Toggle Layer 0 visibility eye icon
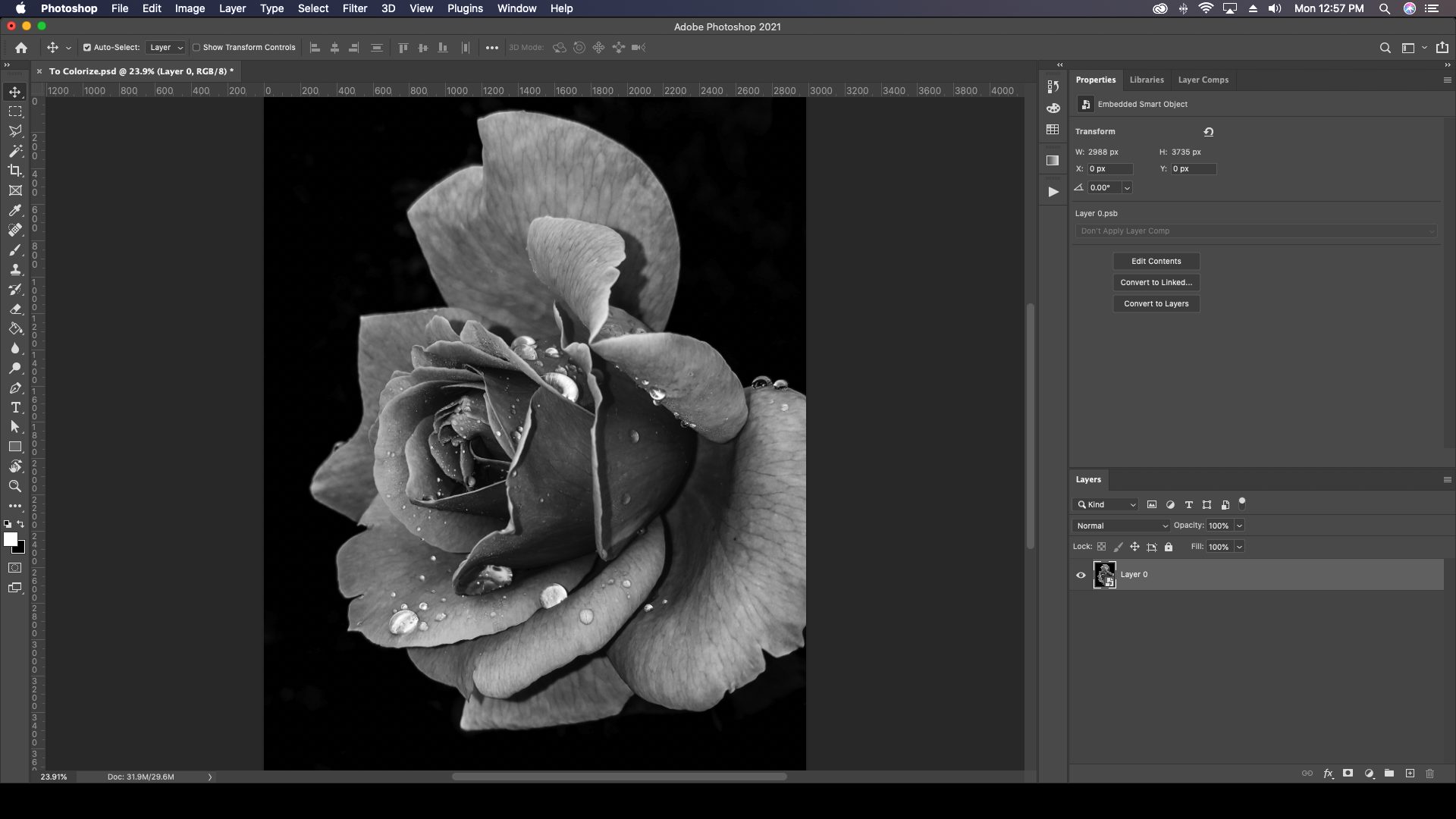Viewport: 1456px width, 819px height. pos(1081,574)
